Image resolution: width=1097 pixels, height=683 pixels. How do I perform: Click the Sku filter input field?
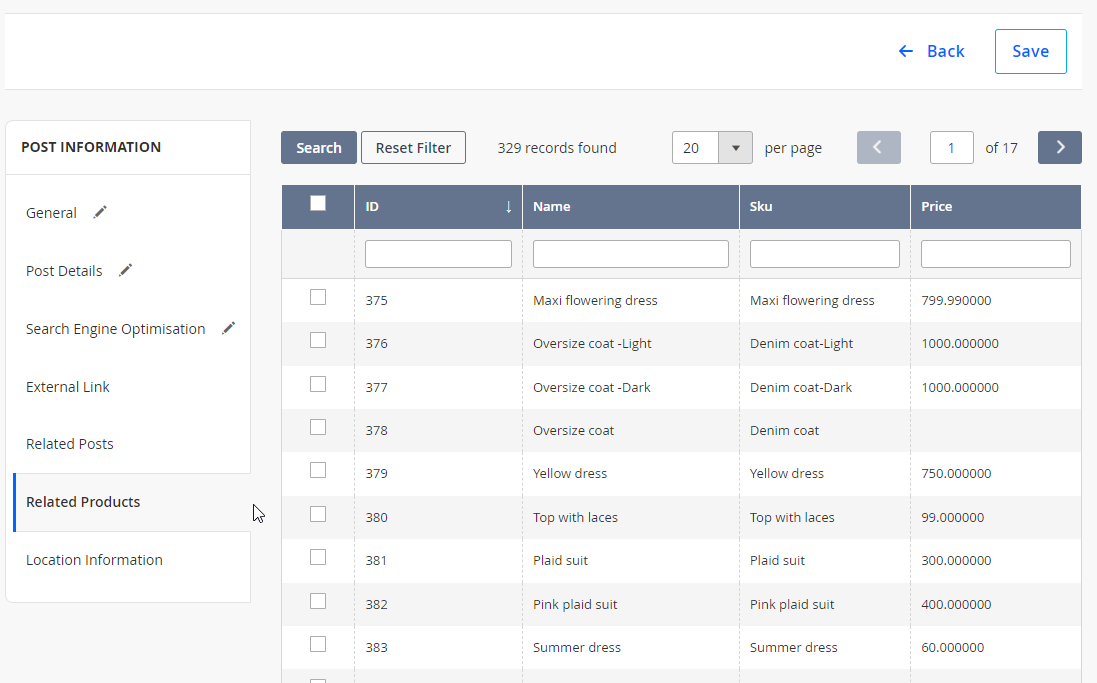(x=824, y=254)
